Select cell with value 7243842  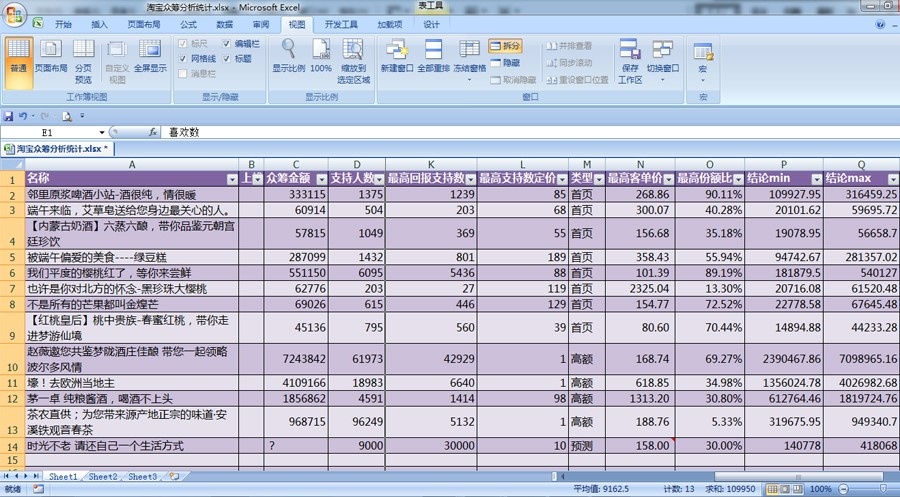tap(296, 359)
